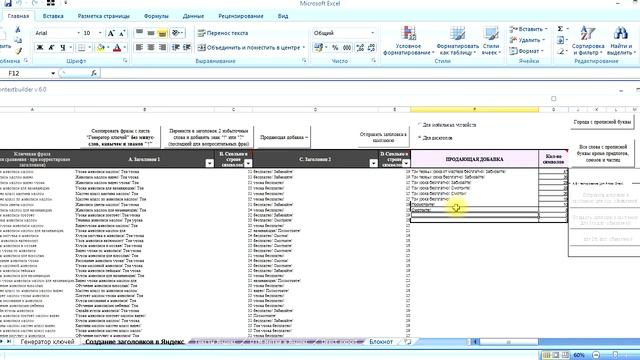Apply percent number format
The image size is (640, 360).
(x=335, y=48)
